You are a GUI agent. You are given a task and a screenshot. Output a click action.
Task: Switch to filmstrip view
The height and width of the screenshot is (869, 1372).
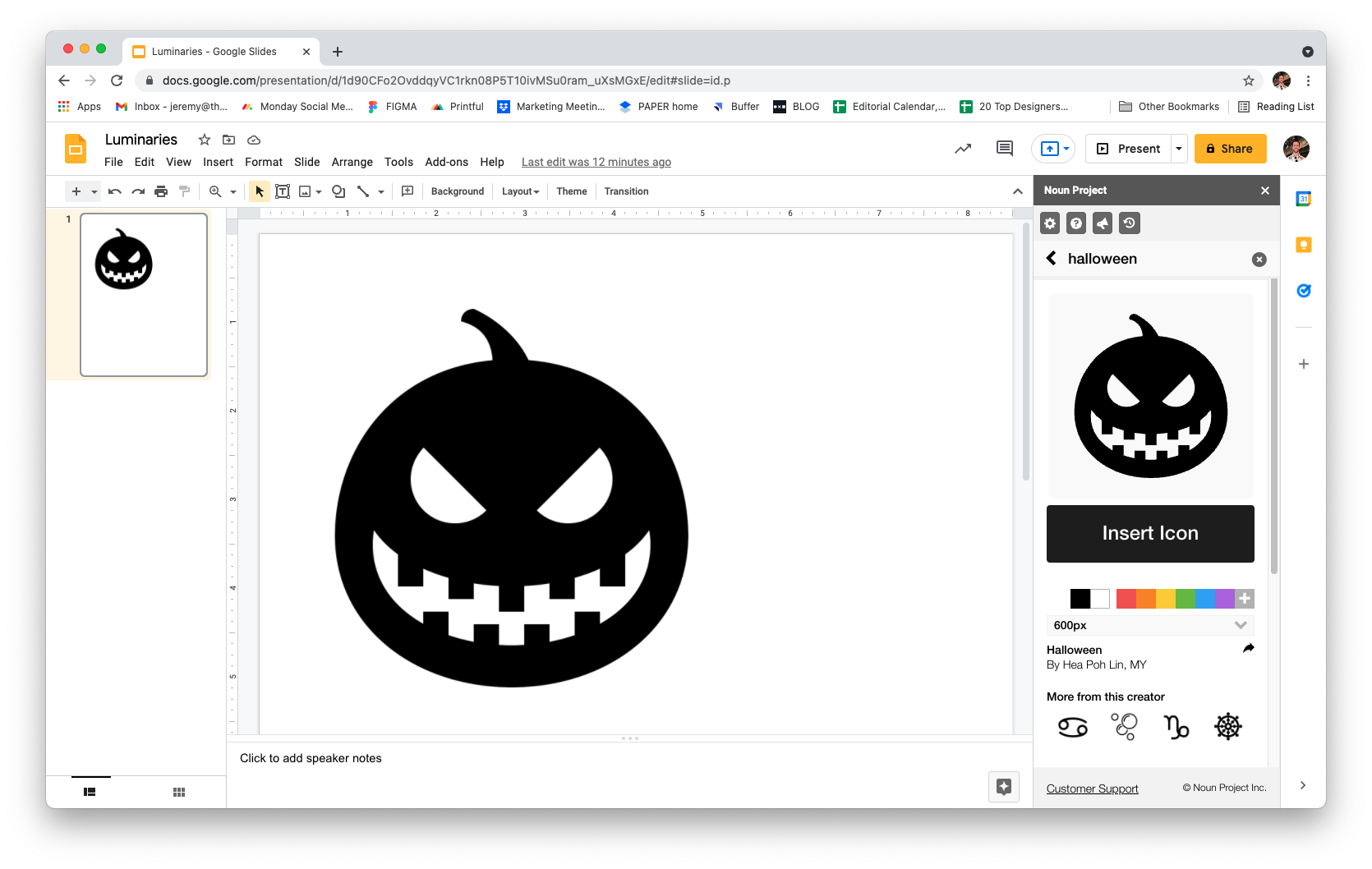click(90, 792)
